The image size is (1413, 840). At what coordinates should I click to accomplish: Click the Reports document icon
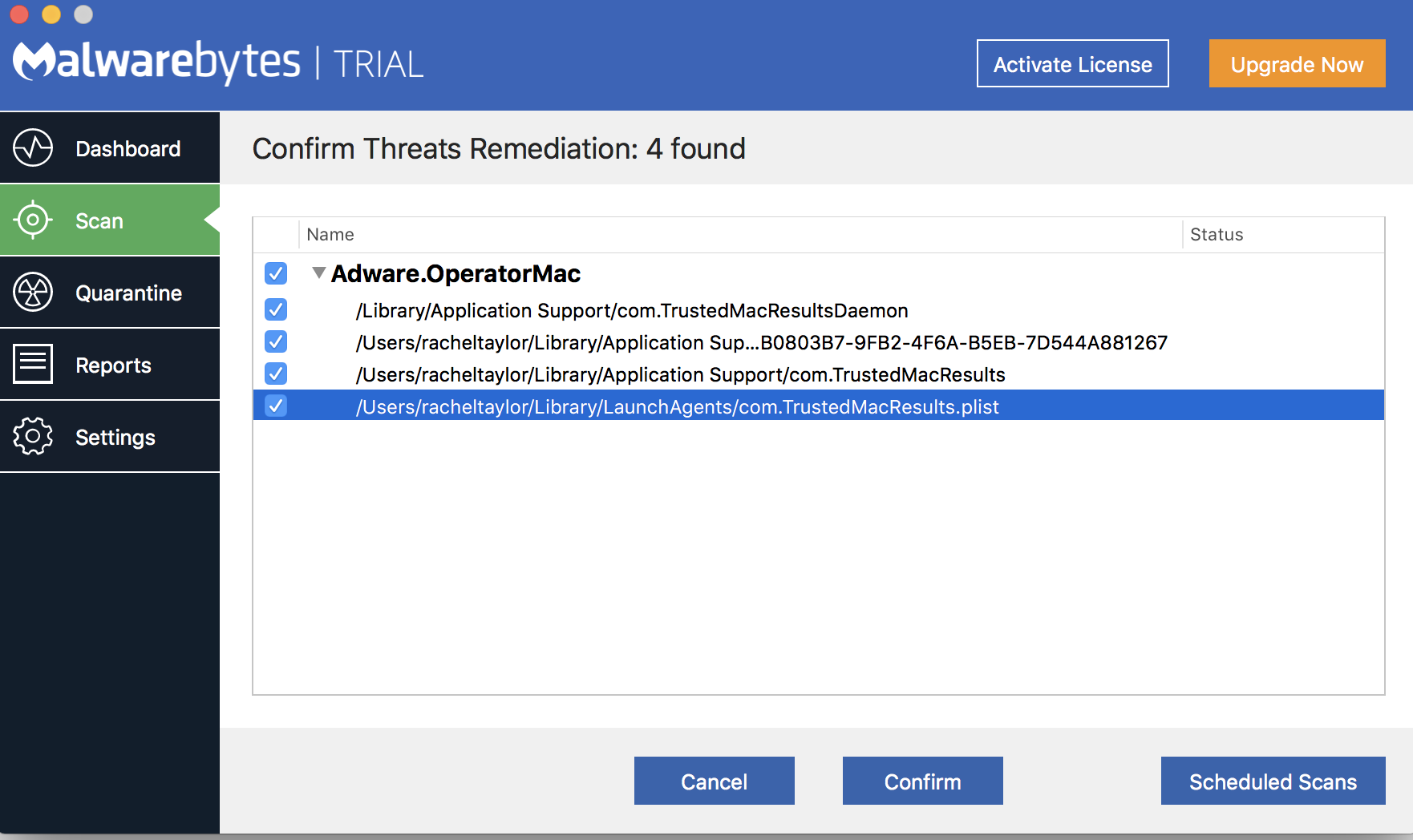pyautogui.click(x=33, y=365)
